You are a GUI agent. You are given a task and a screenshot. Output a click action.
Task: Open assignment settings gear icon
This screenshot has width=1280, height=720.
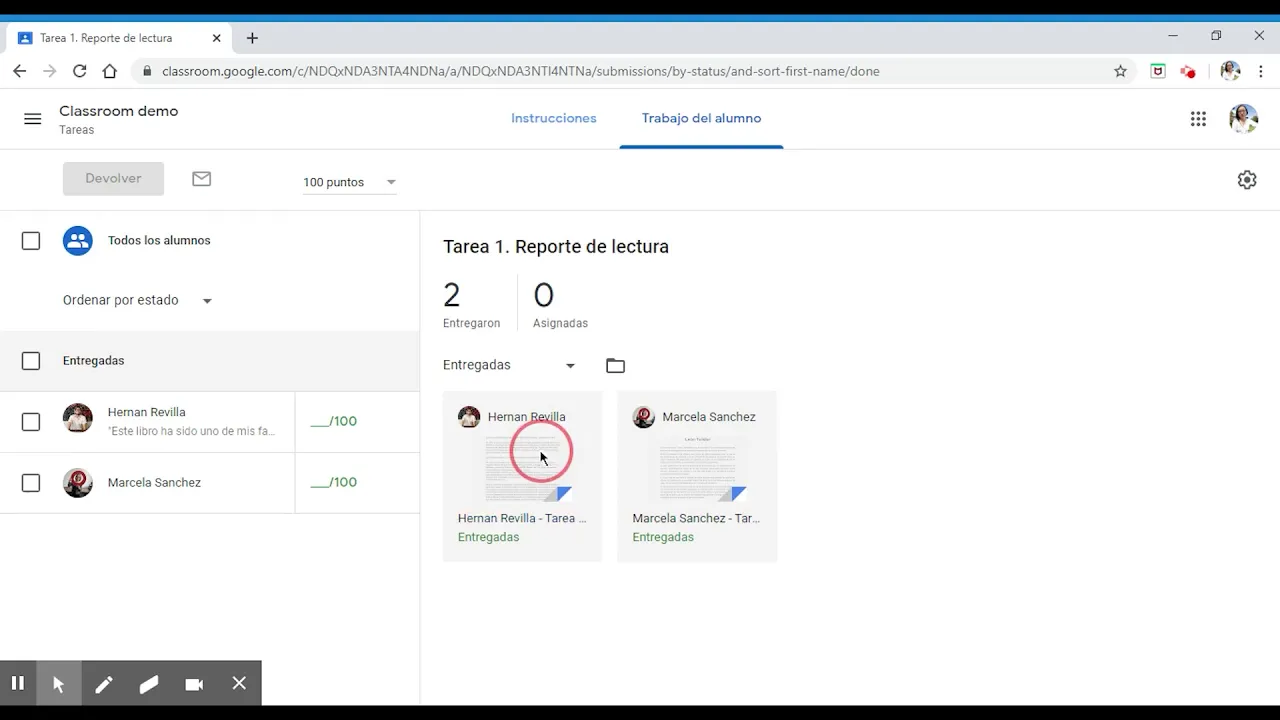tap(1247, 180)
